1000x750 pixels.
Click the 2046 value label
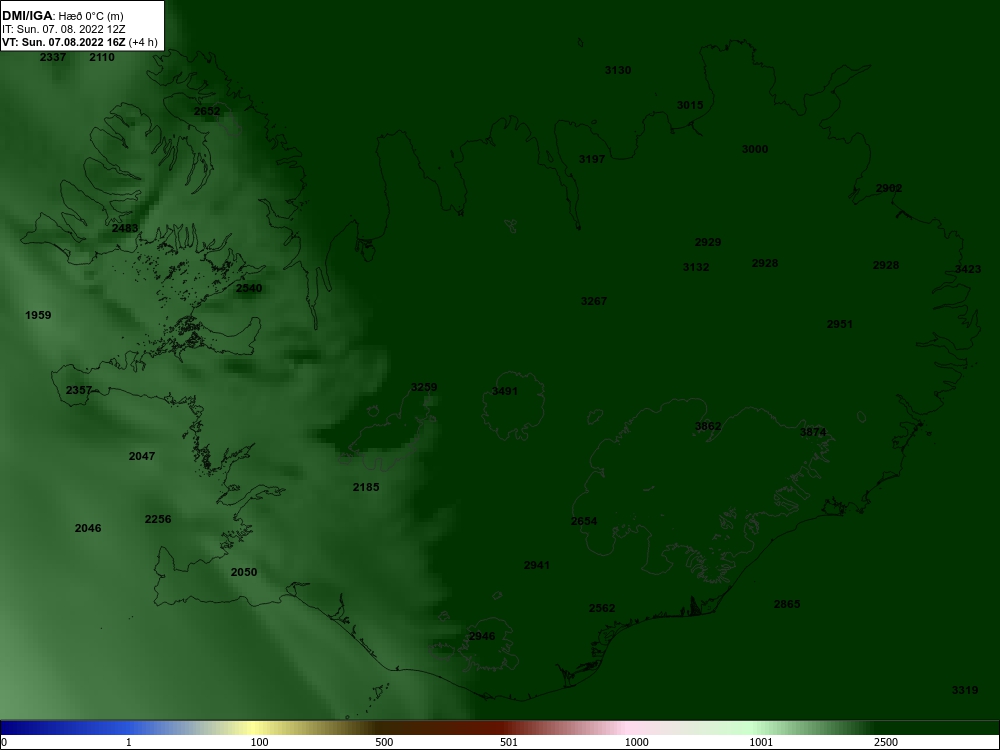[x=88, y=528]
